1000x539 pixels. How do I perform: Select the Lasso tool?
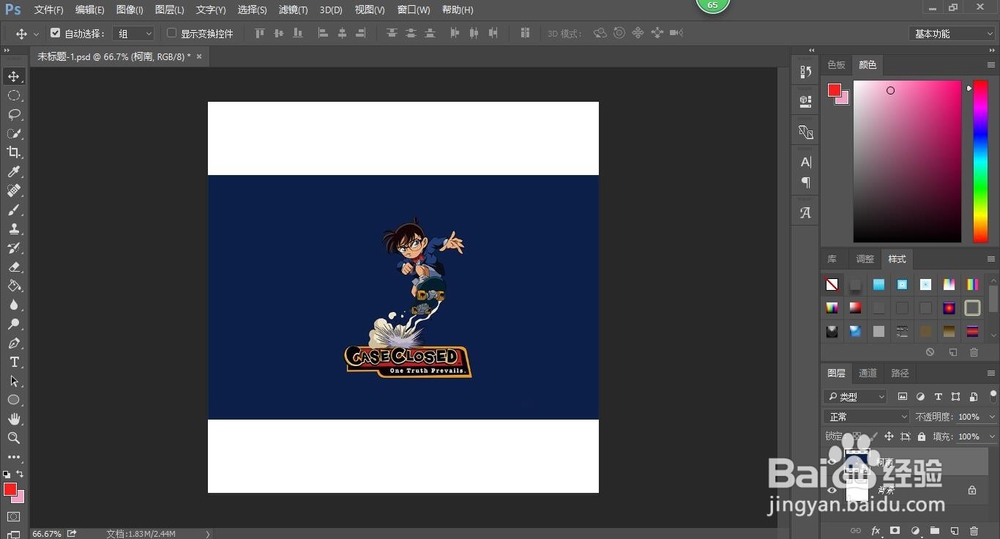coord(13,115)
